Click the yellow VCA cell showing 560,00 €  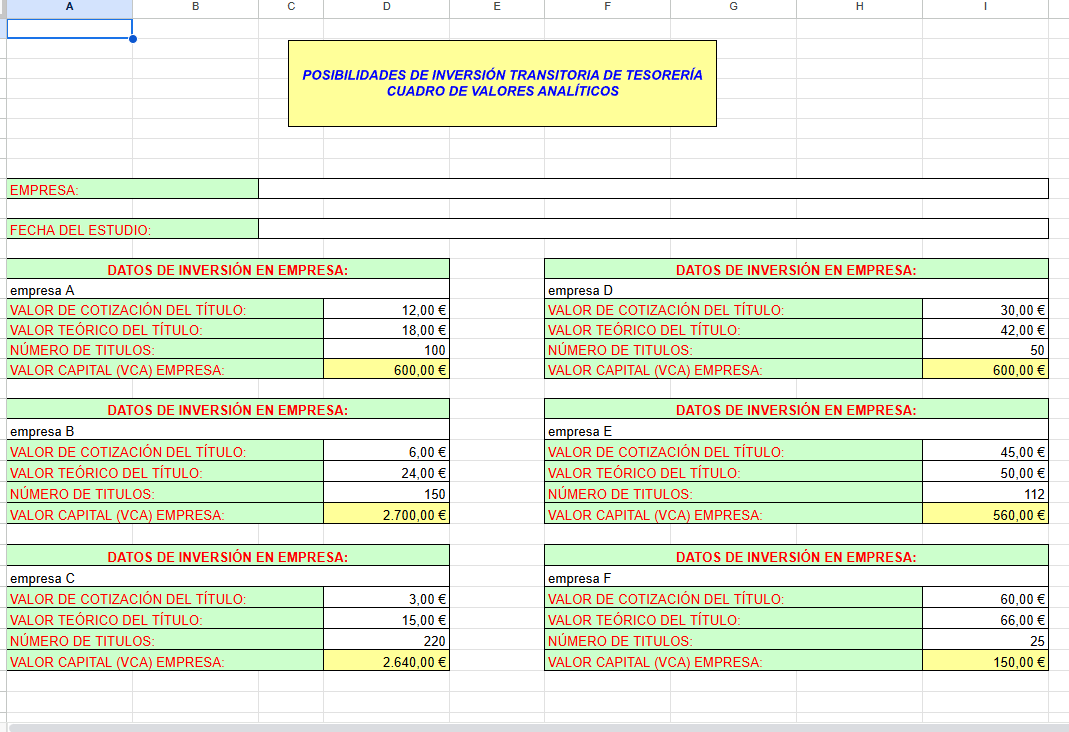(x=985, y=515)
